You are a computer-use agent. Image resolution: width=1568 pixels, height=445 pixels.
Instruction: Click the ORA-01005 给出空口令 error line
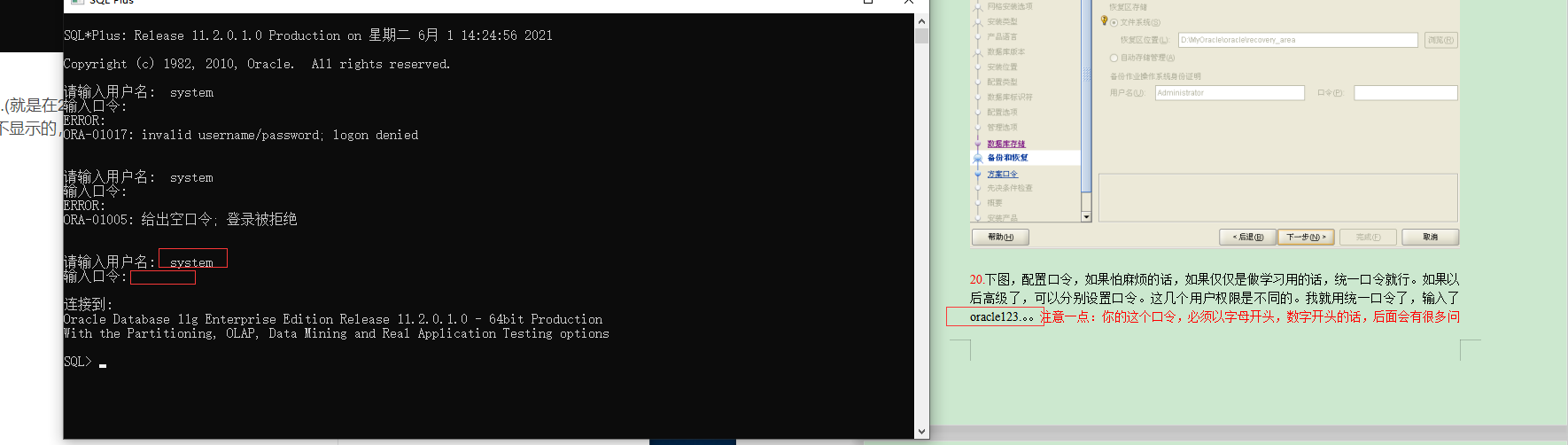pyautogui.click(x=181, y=220)
